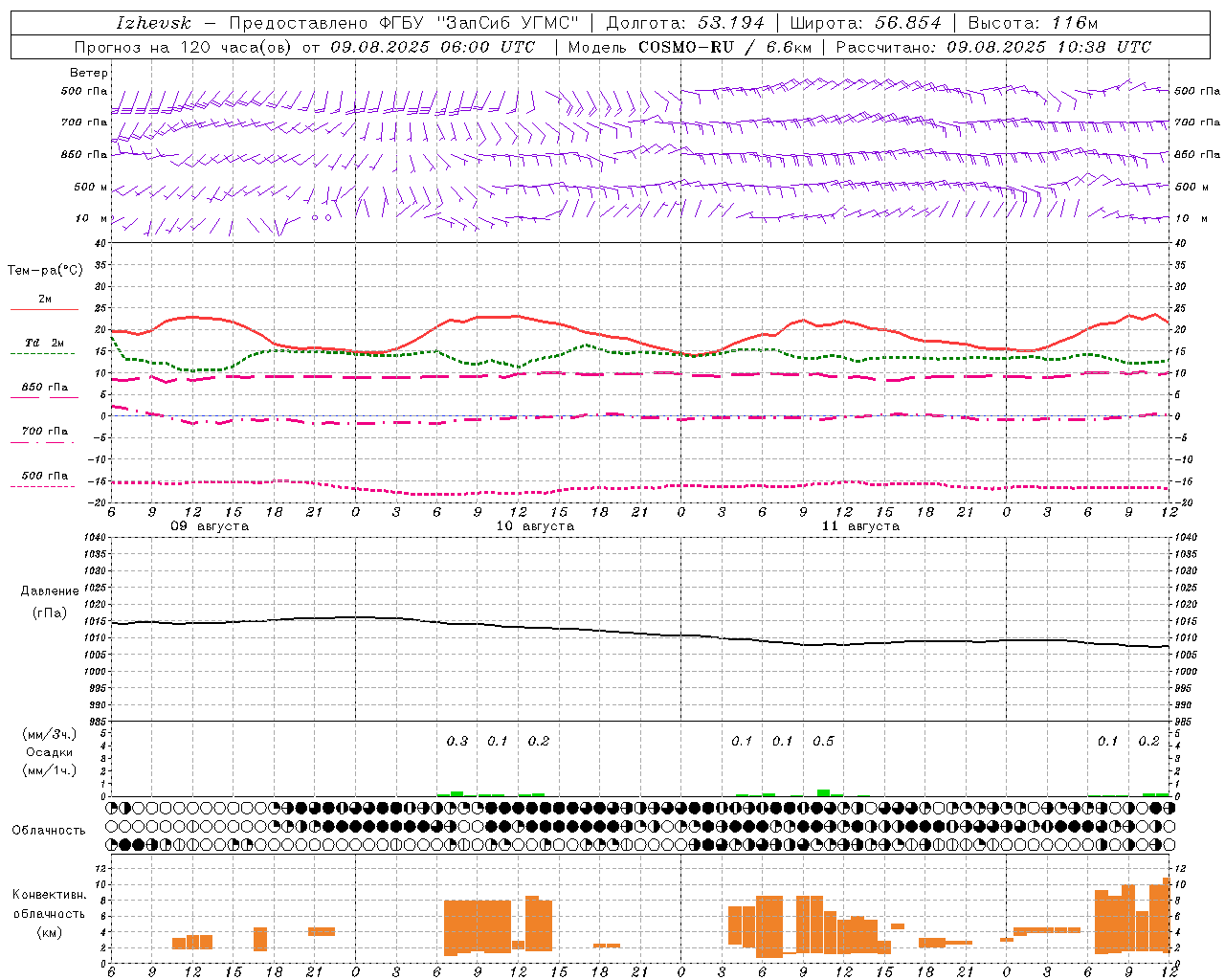The width and height of the screenshot is (1225, 980).
Task: Click the Izhevsk station title
Action: point(153,23)
